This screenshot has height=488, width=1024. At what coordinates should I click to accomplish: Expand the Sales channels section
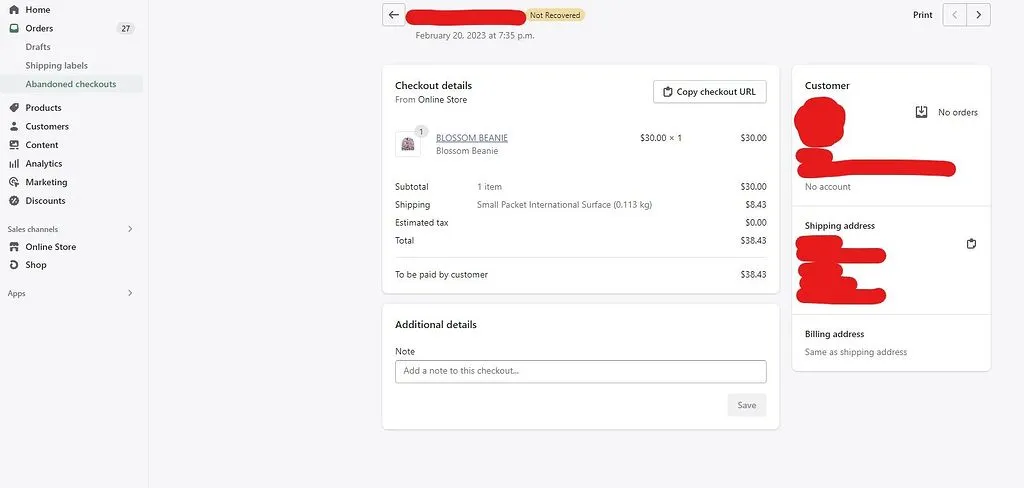pos(130,229)
